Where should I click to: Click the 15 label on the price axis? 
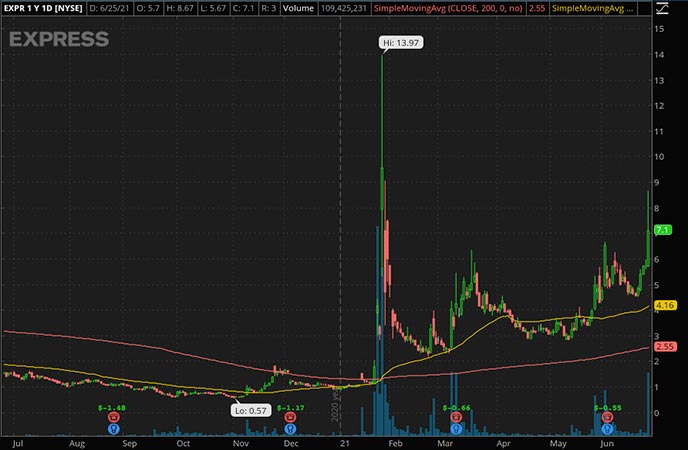(x=659, y=29)
